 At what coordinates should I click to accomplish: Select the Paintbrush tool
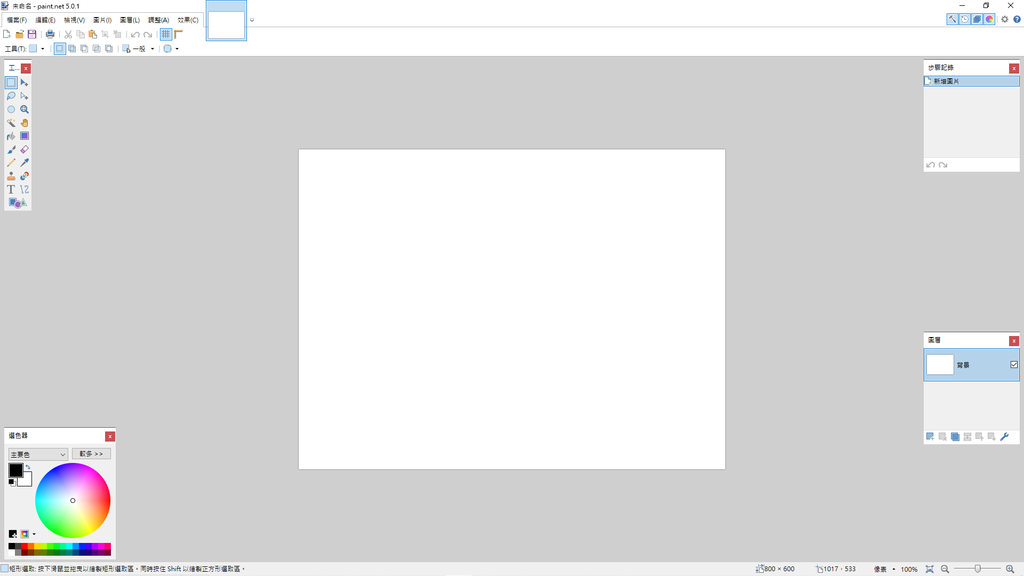(x=11, y=149)
